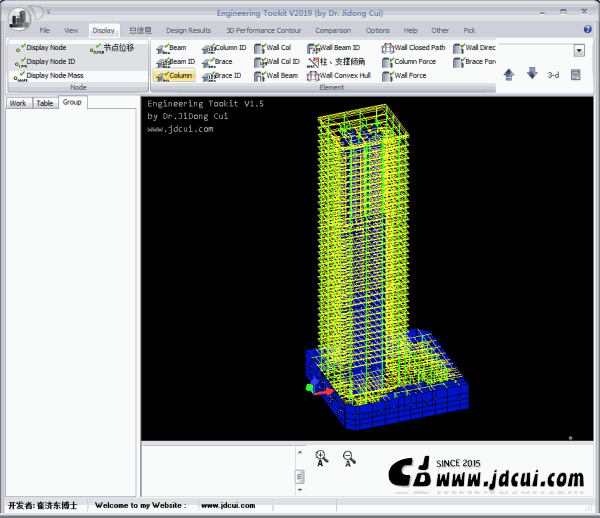Toggle Display Node ID option
Image resolution: width=600 pixels, height=518 pixels.
(x=45, y=62)
